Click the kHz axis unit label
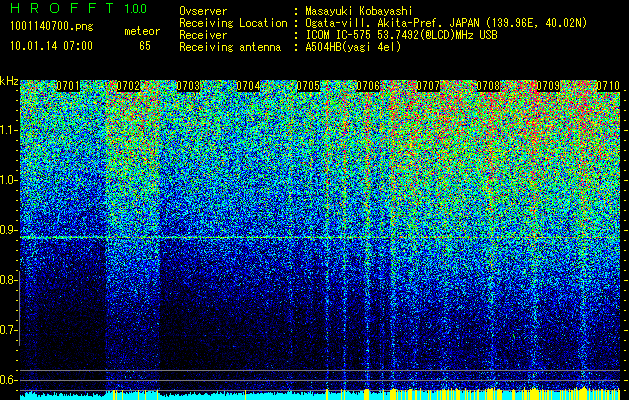This screenshot has height=400, width=629. pos(9,81)
